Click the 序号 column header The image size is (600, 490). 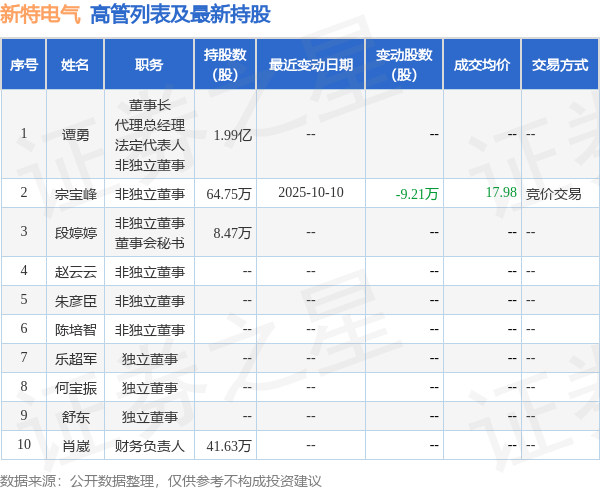[x=24, y=64]
